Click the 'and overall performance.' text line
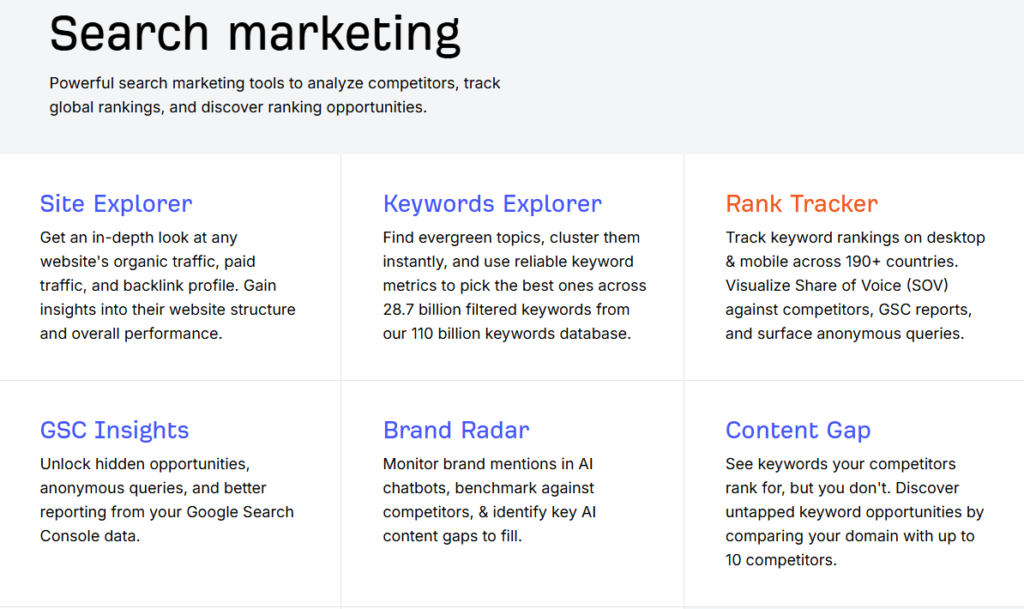Viewport: 1024px width, 609px height. click(x=131, y=334)
